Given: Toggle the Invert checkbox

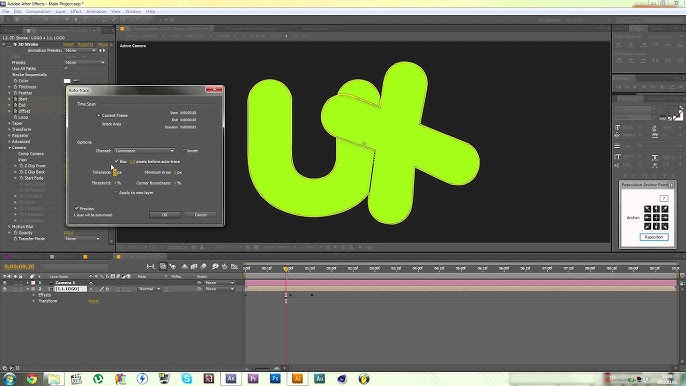Looking at the screenshot, I should tap(184, 151).
